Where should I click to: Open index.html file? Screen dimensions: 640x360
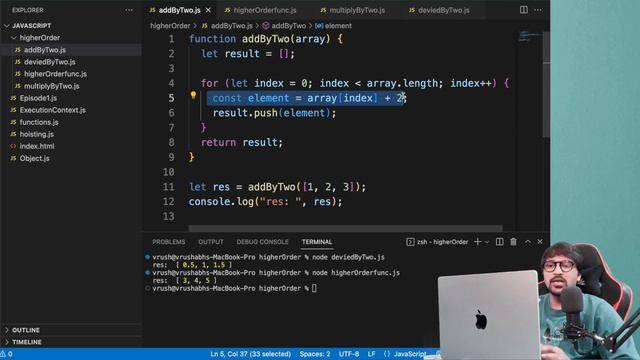(37, 146)
